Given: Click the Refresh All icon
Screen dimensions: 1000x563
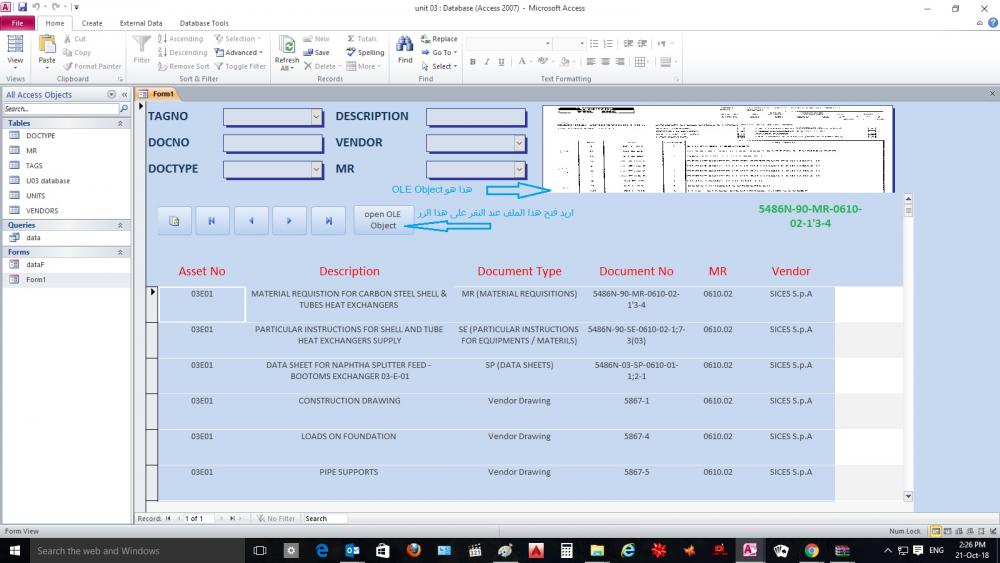Looking at the screenshot, I should point(287,52).
